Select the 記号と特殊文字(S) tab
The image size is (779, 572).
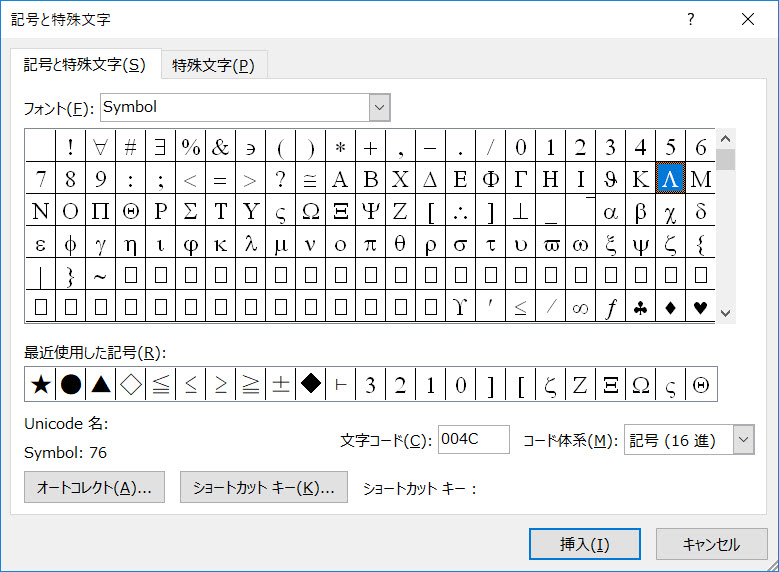[85, 65]
